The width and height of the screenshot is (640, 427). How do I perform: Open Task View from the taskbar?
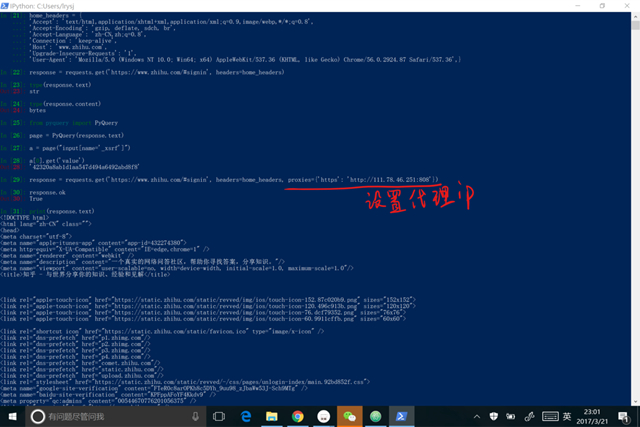pyautogui.click(x=219, y=416)
